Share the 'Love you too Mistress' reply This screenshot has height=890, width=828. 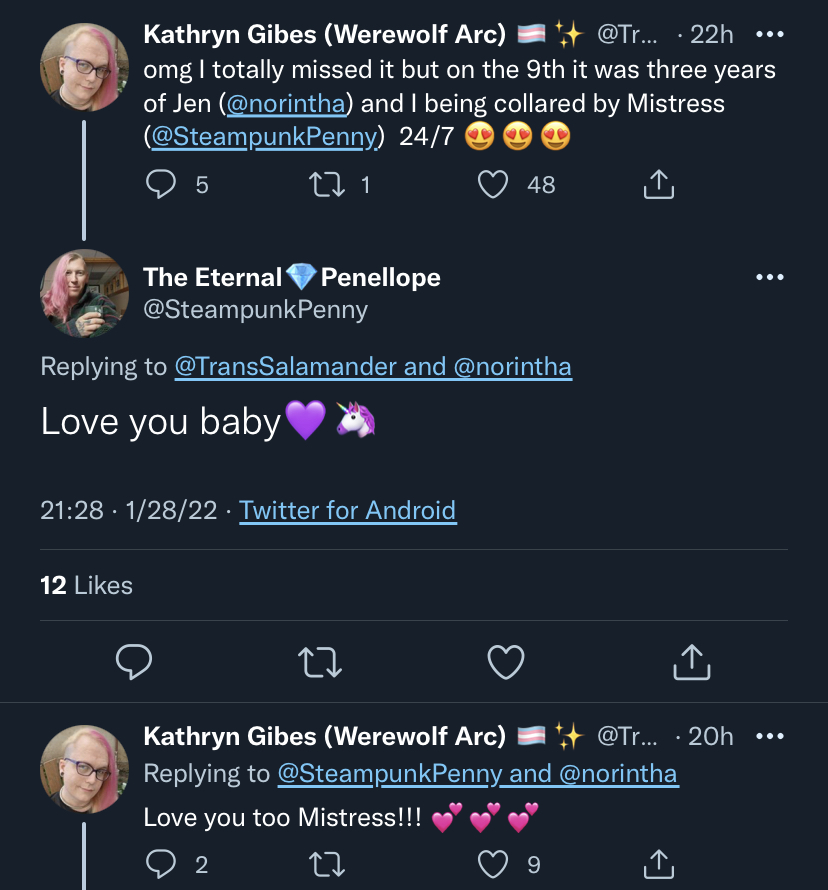(659, 864)
